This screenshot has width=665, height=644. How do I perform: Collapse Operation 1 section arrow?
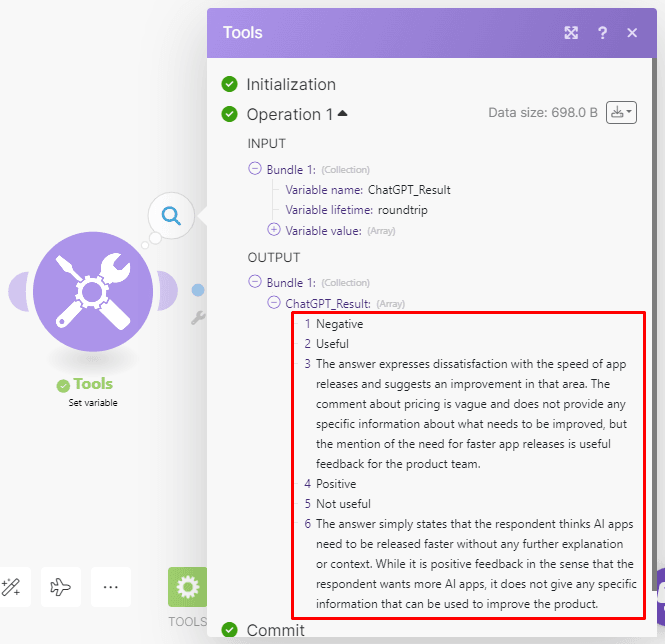[x=343, y=114]
